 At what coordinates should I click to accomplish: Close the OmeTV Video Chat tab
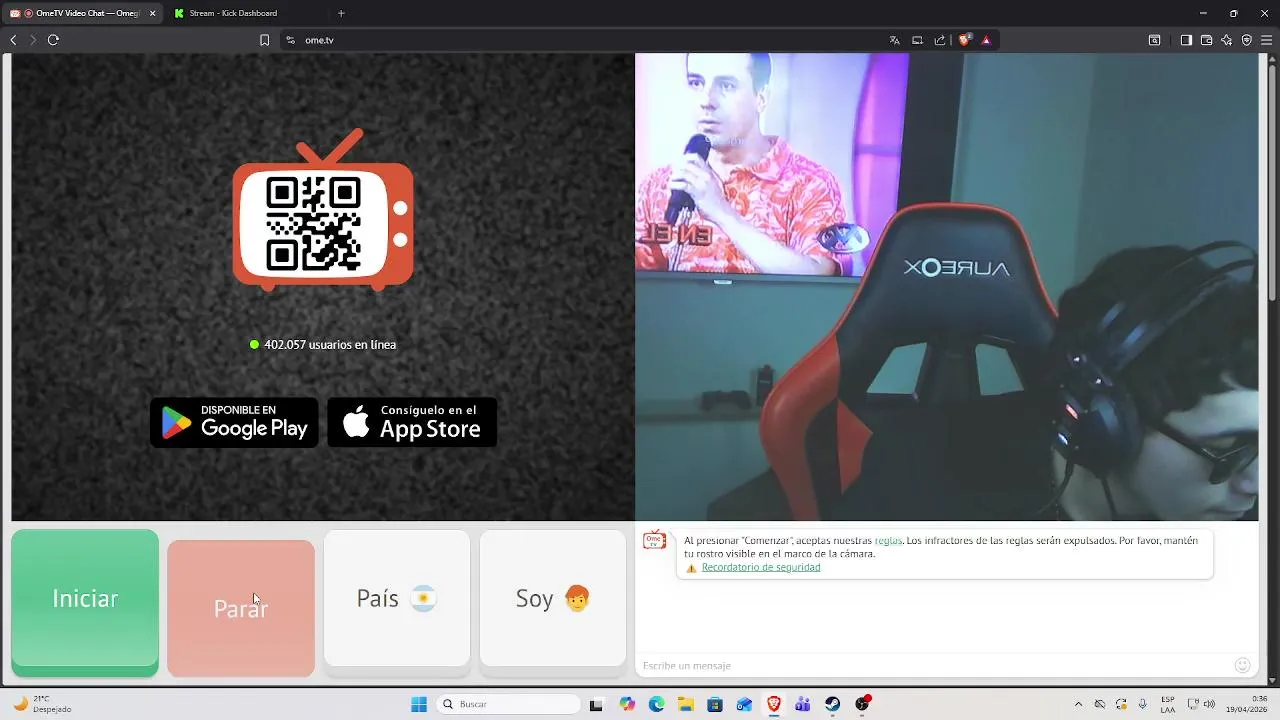click(153, 13)
